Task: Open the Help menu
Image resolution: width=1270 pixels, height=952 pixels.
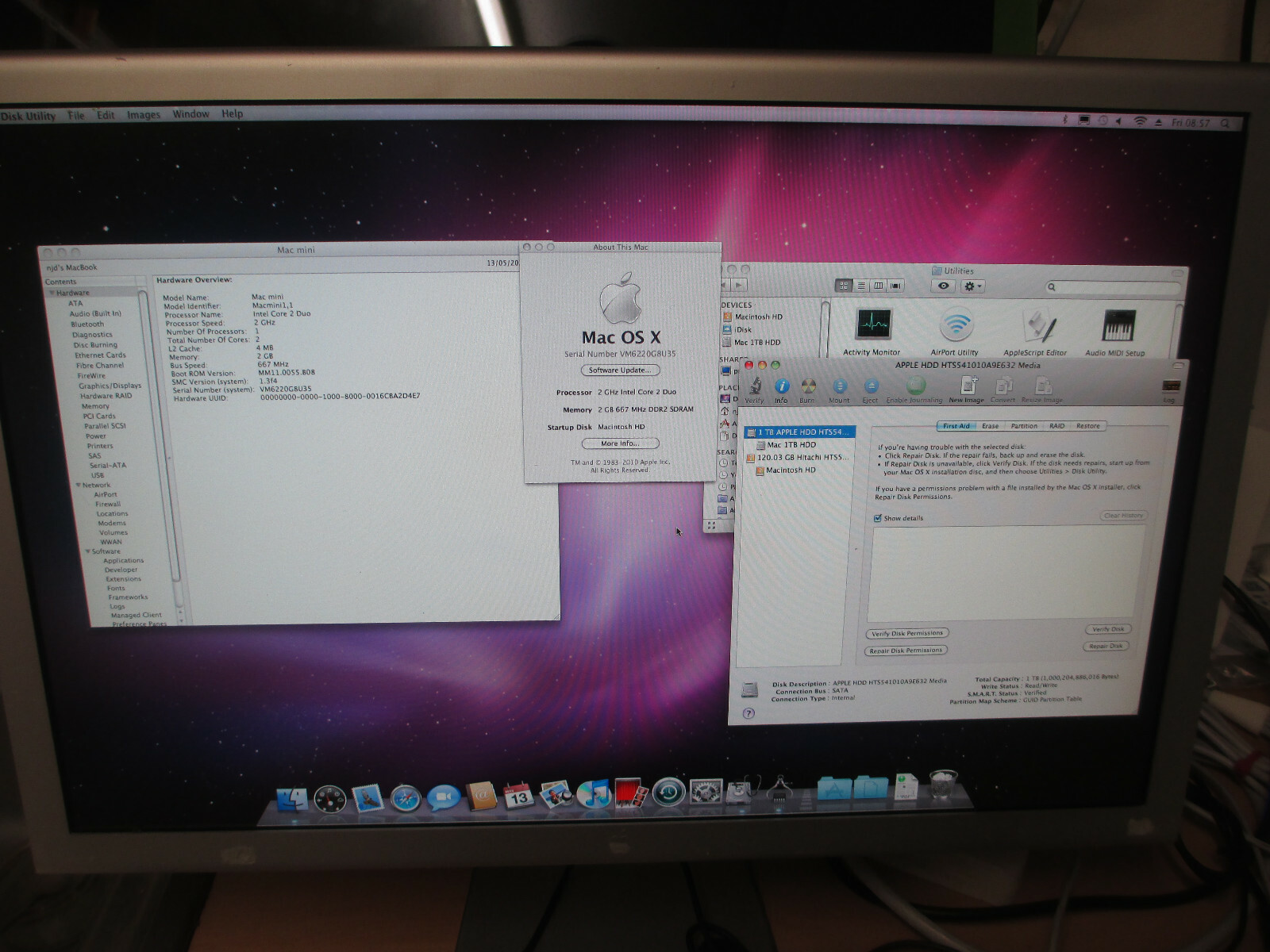Action: coord(233,114)
